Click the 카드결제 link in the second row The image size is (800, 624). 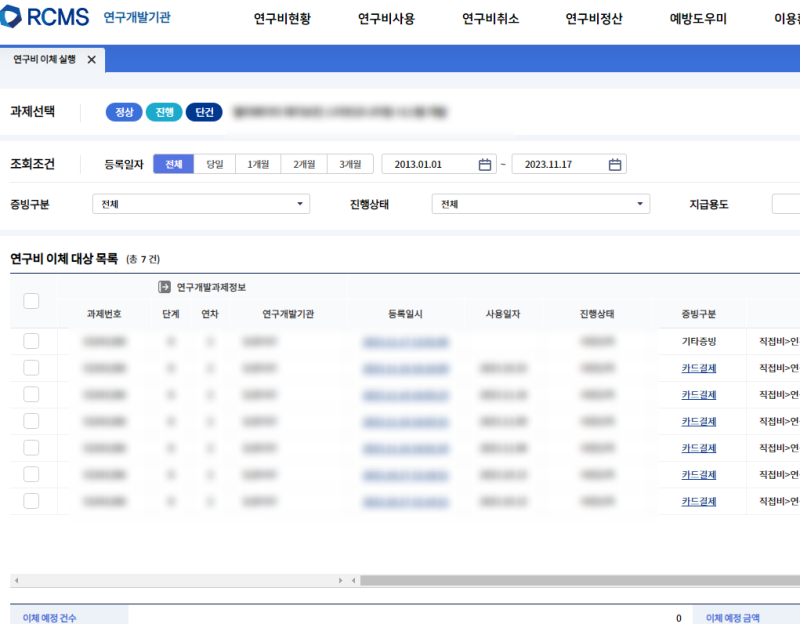(701, 367)
